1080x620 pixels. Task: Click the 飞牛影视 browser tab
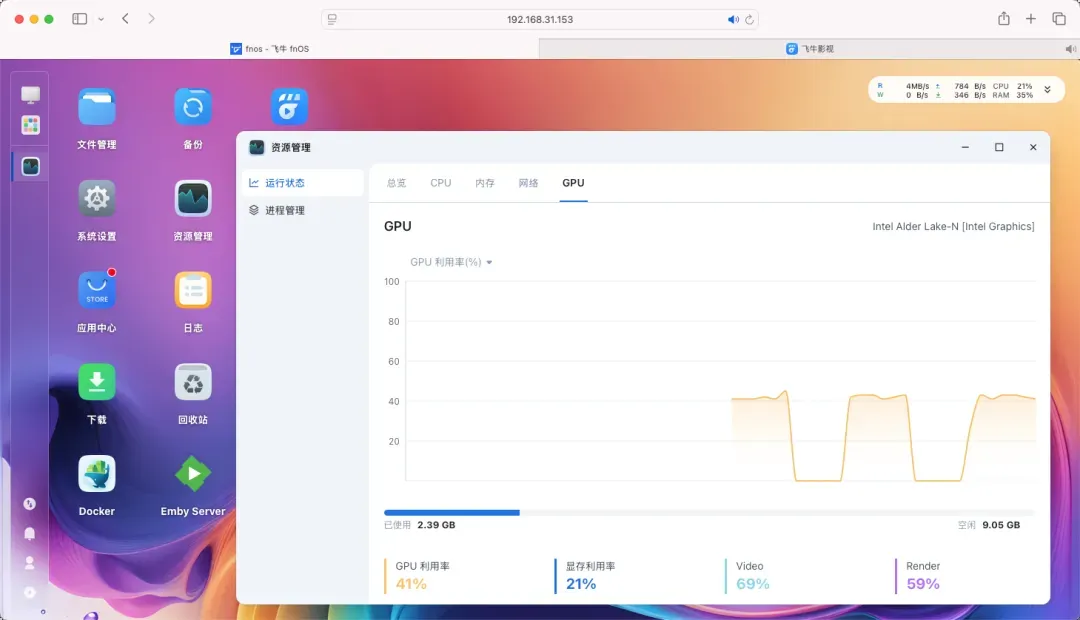808,48
